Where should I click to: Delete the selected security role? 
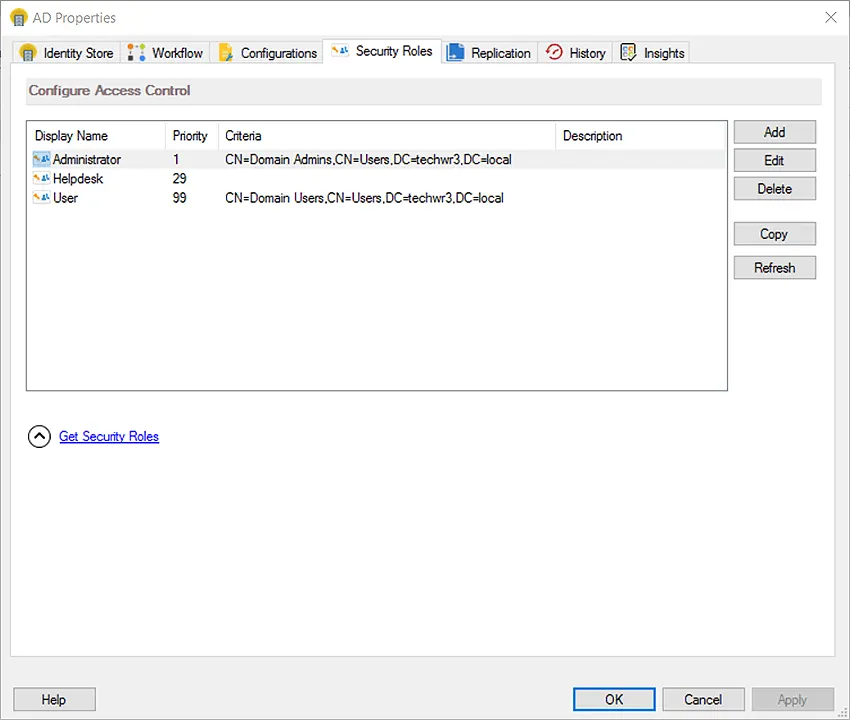click(775, 189)
